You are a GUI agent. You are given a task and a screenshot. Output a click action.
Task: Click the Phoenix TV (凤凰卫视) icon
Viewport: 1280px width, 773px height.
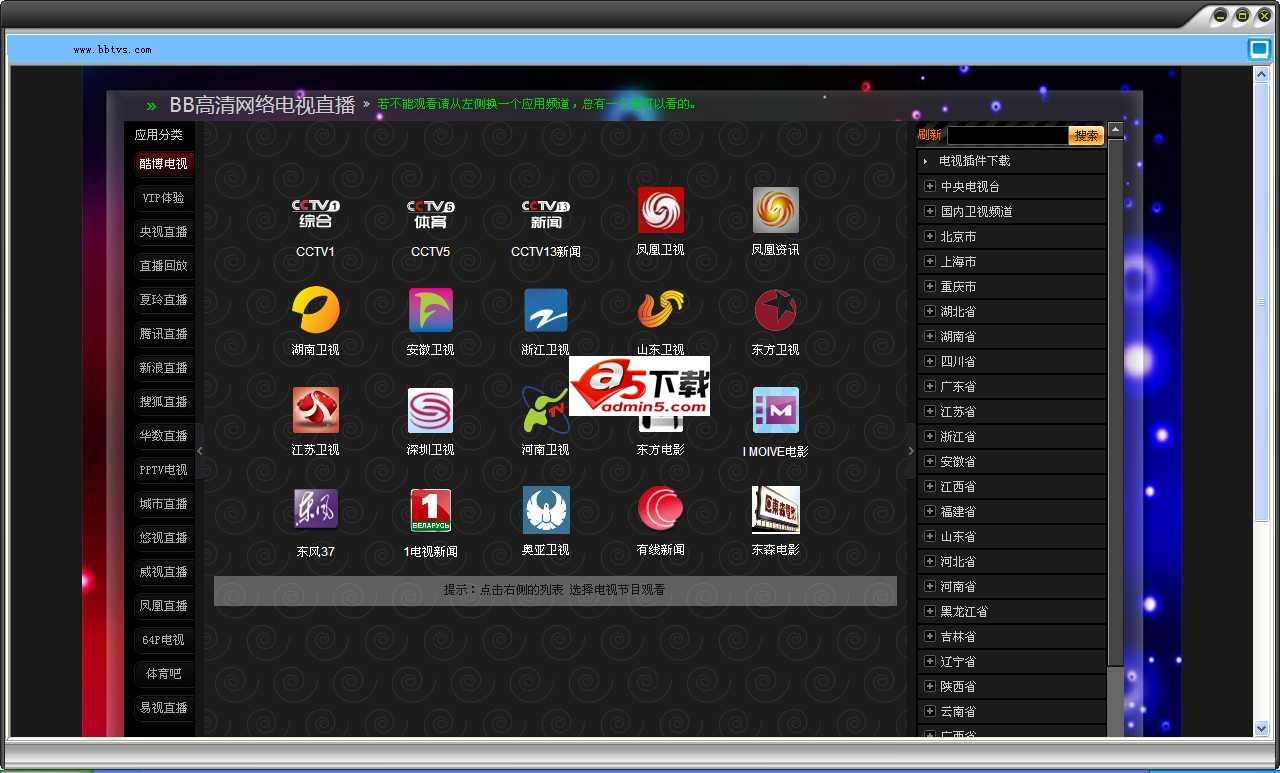(660, 210)
